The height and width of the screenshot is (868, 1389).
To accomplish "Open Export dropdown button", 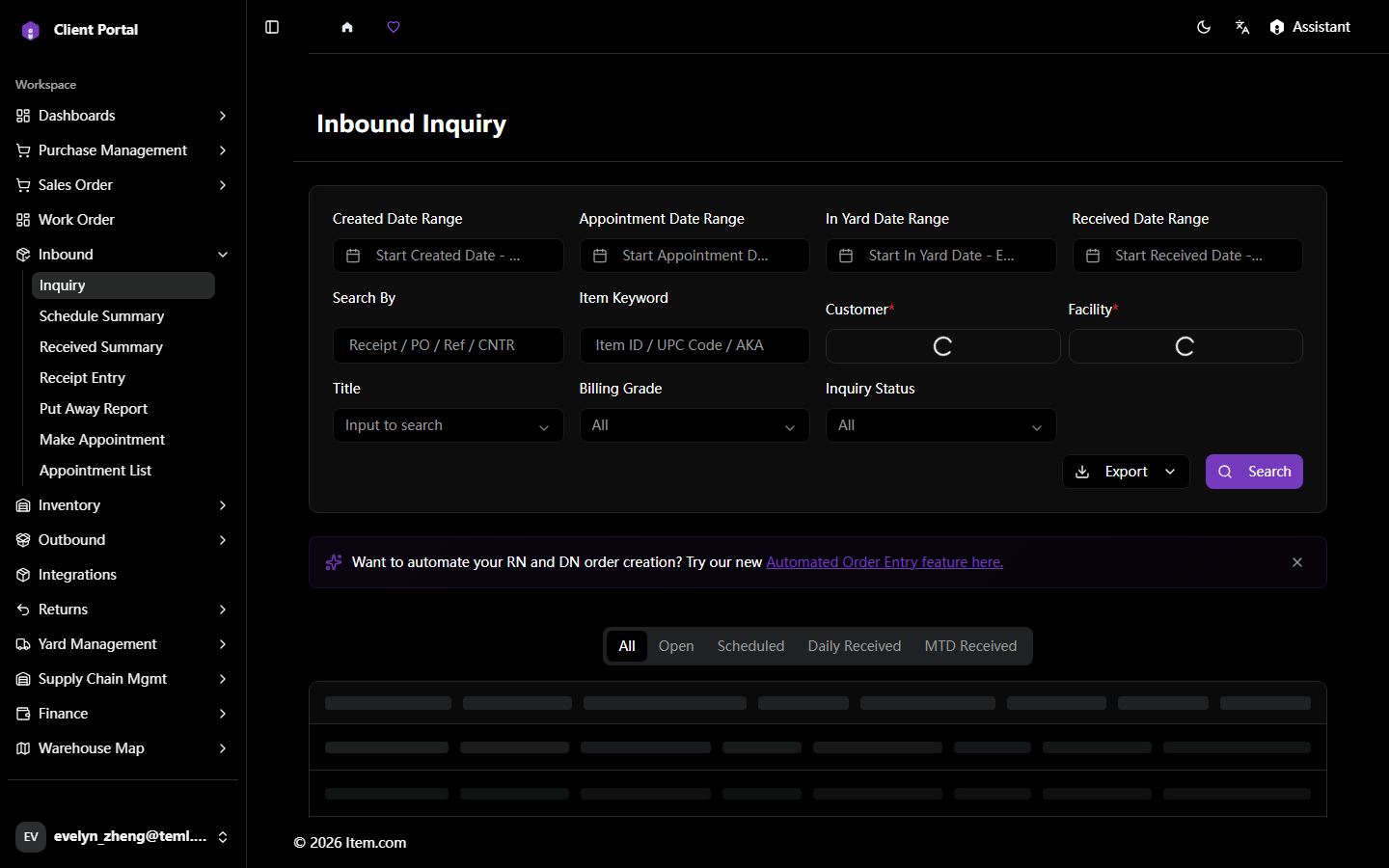I will click(1126, 472).
